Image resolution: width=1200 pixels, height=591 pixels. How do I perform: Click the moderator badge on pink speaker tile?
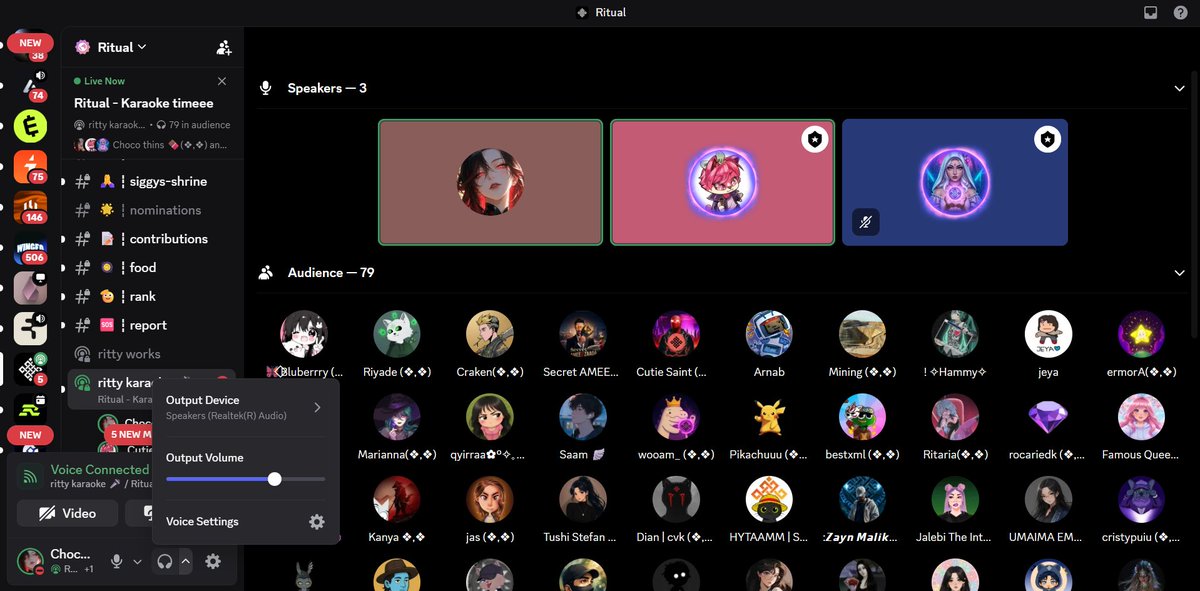point(815,140)
